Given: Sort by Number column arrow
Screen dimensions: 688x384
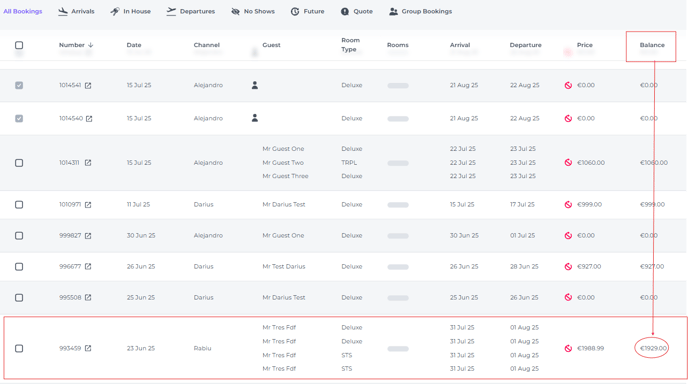Looking at the screenshot, I should 90,45.
